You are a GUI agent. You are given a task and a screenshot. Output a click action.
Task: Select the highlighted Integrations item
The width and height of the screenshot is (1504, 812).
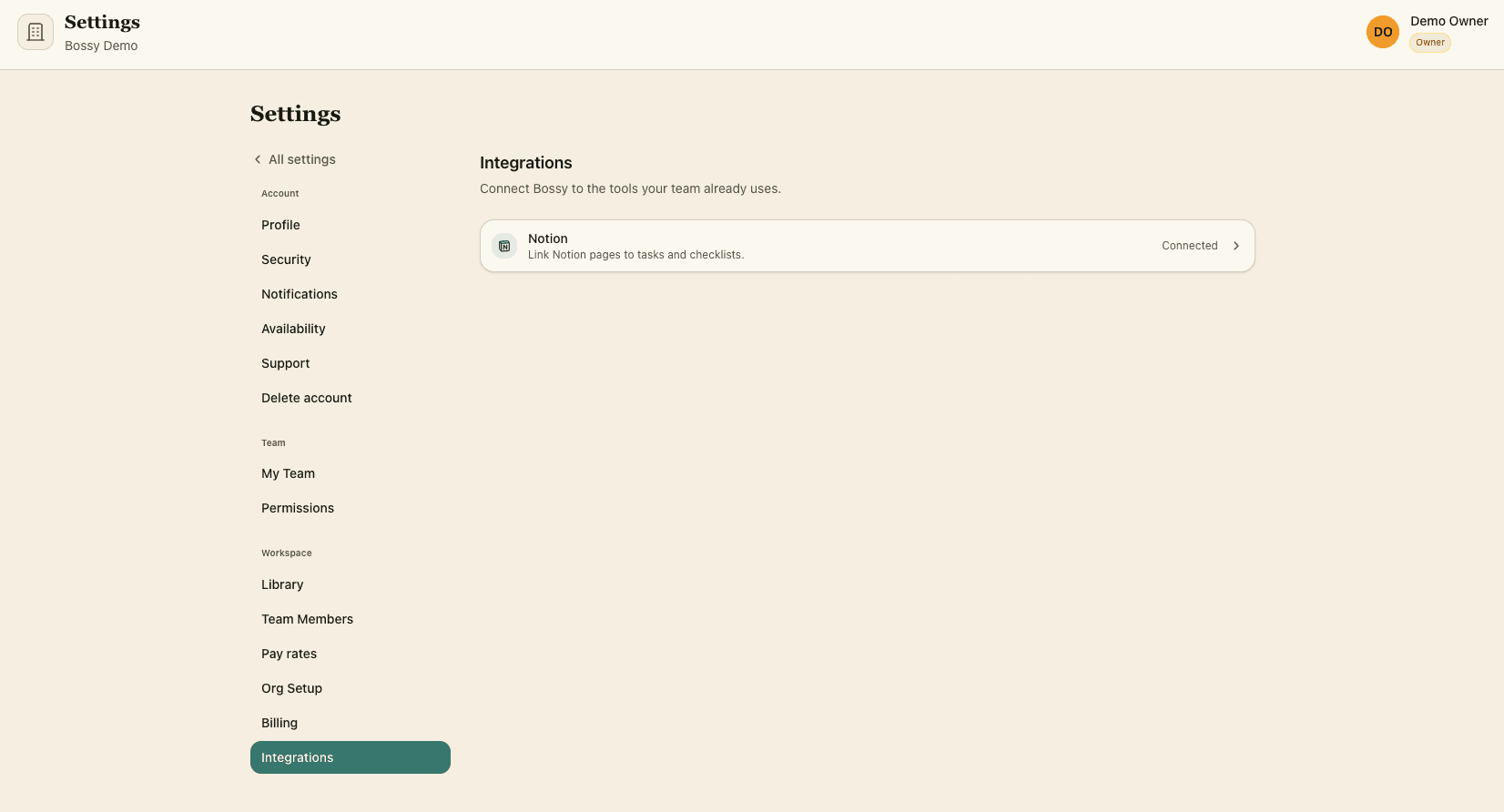click(x=351, y=757)
